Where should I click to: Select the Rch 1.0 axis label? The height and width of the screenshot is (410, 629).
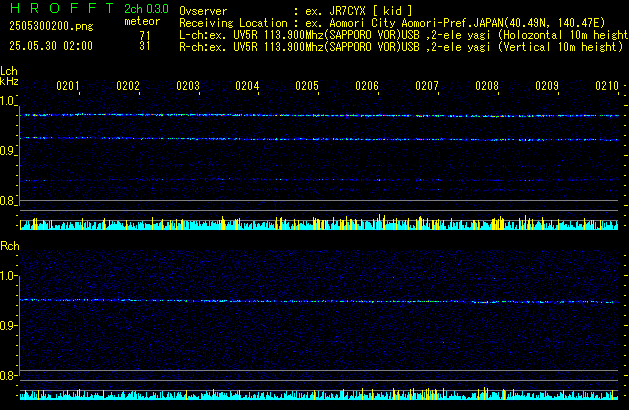(x=7, y=276)
